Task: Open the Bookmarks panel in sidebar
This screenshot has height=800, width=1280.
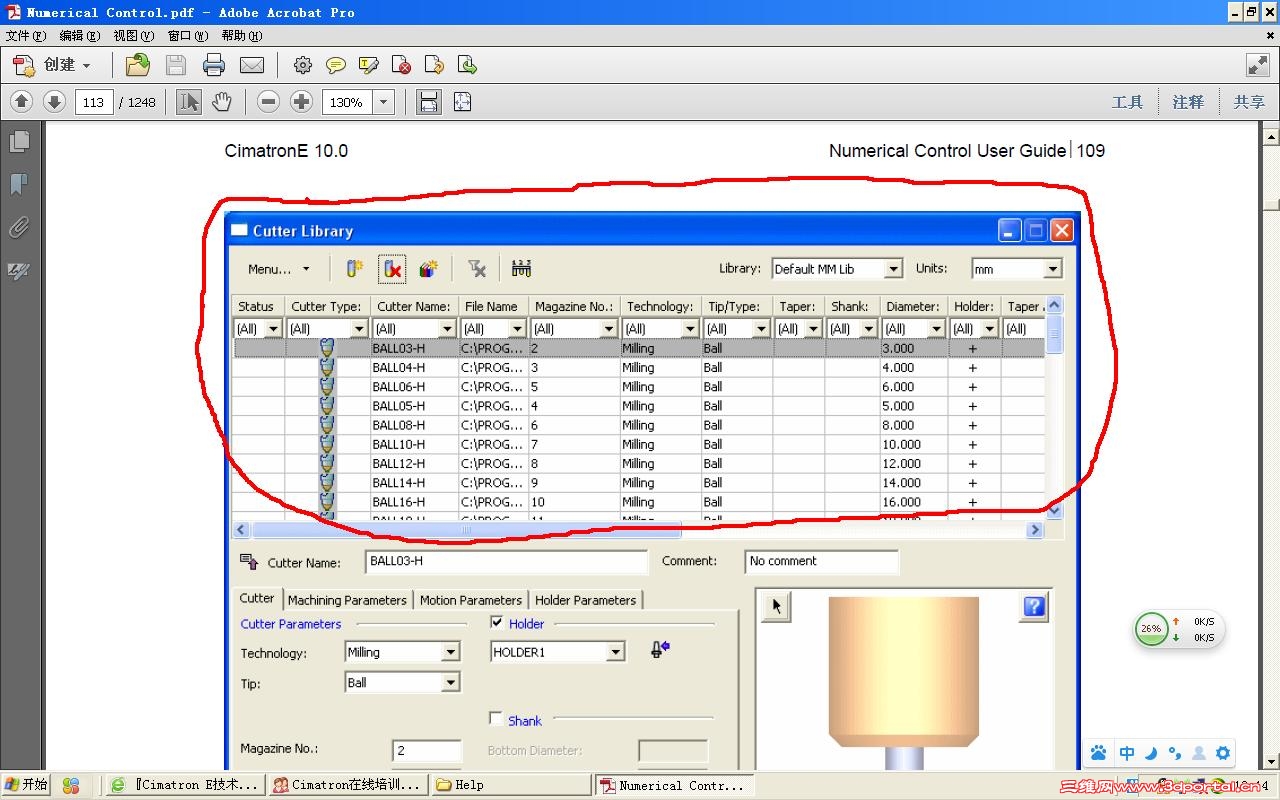Action: (x=19, y=185)
